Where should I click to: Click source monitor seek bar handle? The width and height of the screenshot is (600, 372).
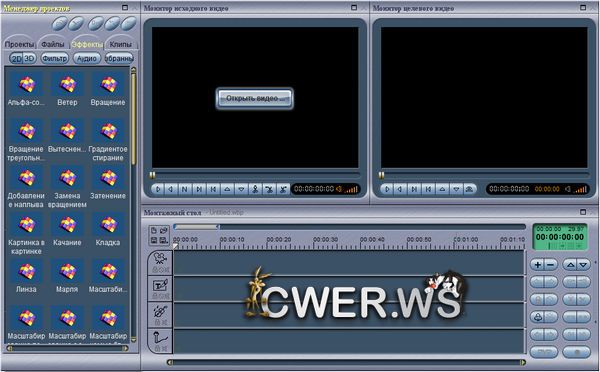pyautogui.click(x=152, y=175)
